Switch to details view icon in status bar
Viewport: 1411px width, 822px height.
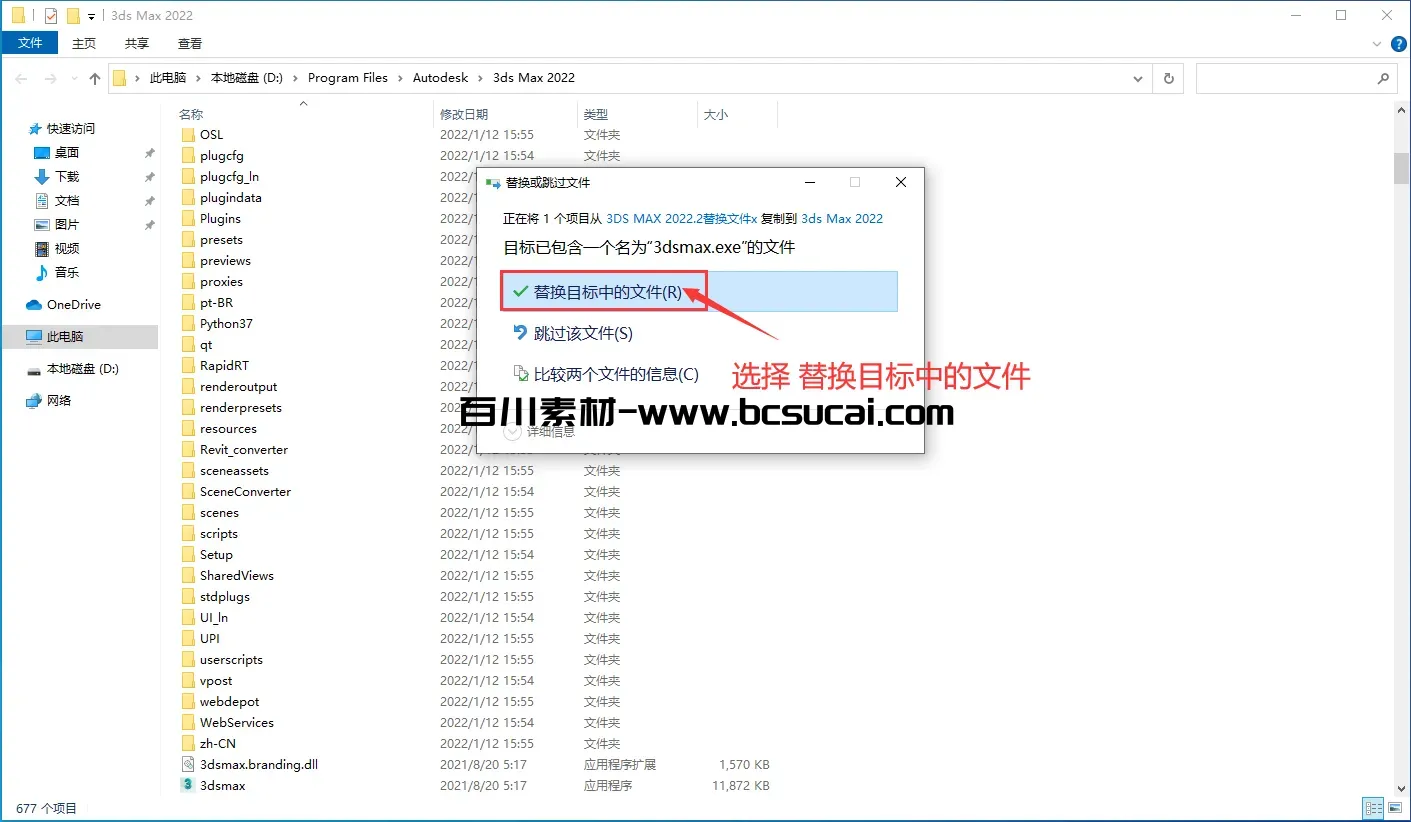(1373, 808)
